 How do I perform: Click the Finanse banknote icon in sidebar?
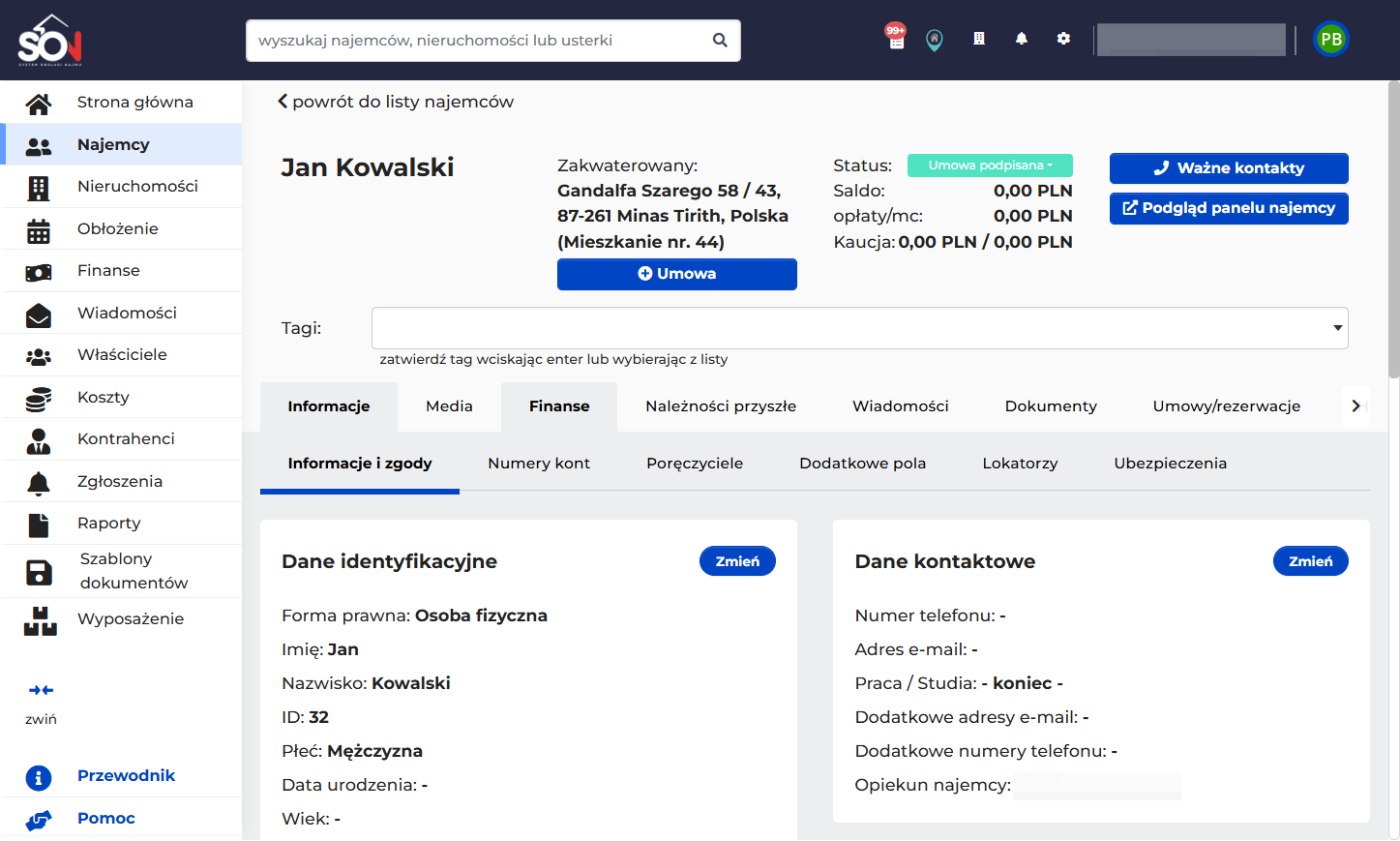[x=39, y=272]
